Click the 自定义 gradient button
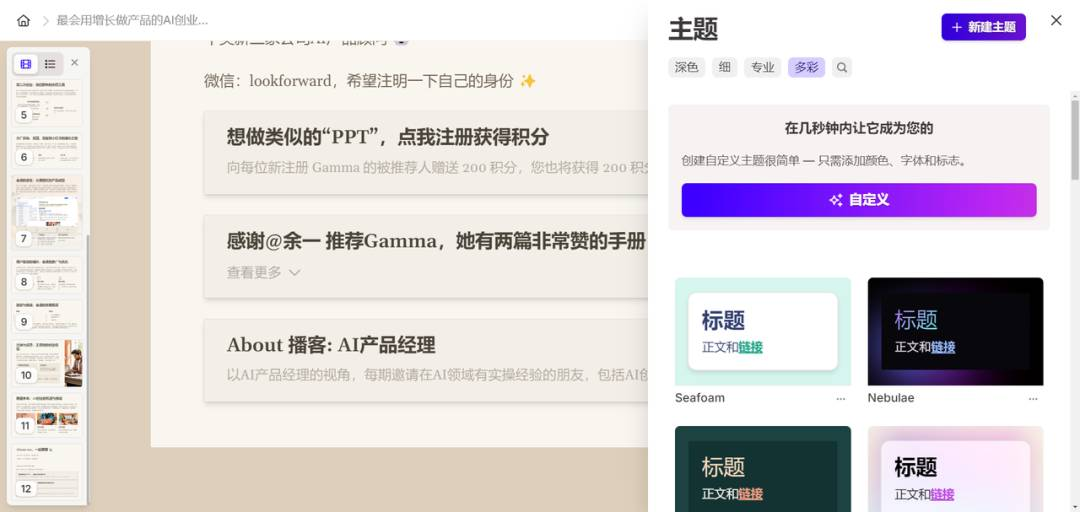This screenshot has width=1080, height=512. pyautogui.click(x=859, y=200)
